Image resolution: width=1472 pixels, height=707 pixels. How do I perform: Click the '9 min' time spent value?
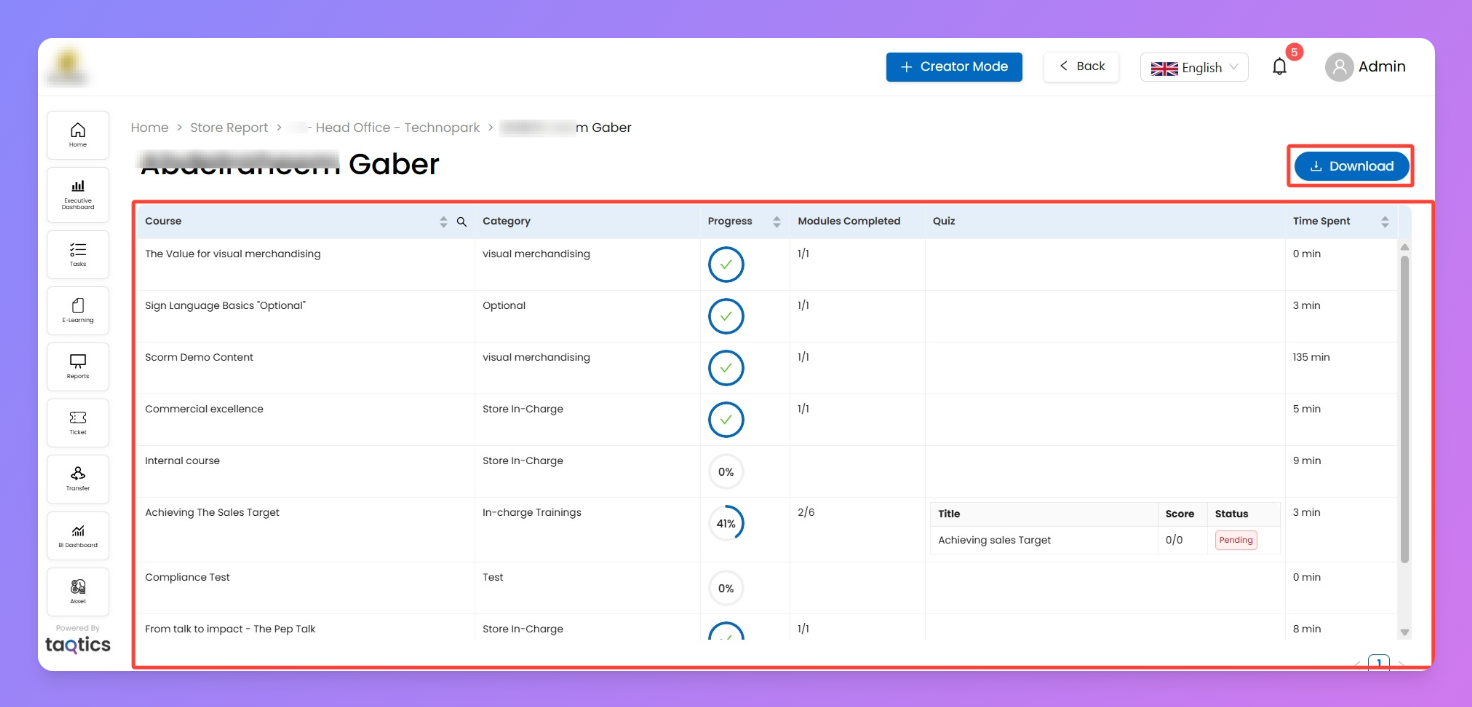[1307, 461]
